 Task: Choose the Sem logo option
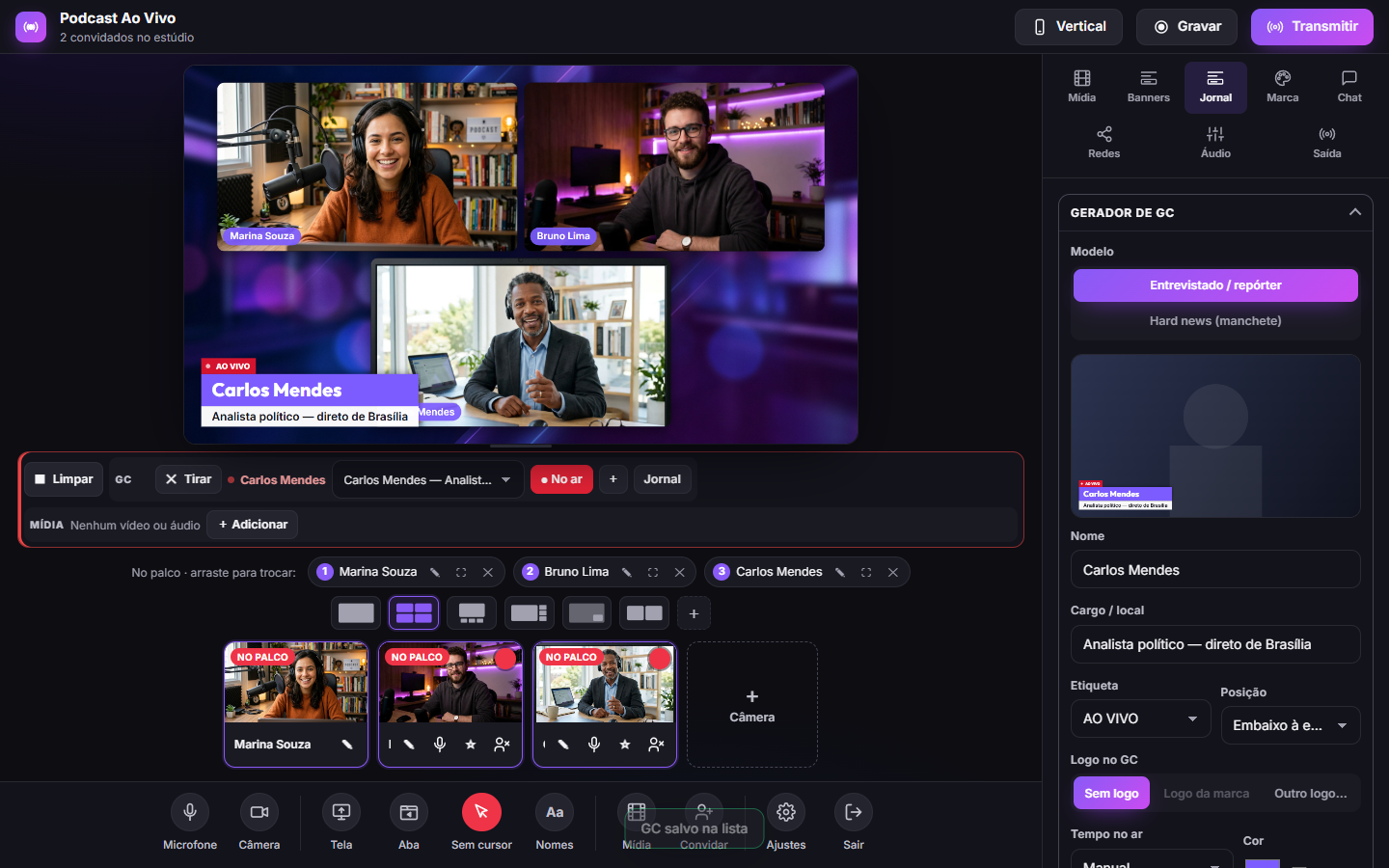pyautogui.click(x=1111, y=793)
